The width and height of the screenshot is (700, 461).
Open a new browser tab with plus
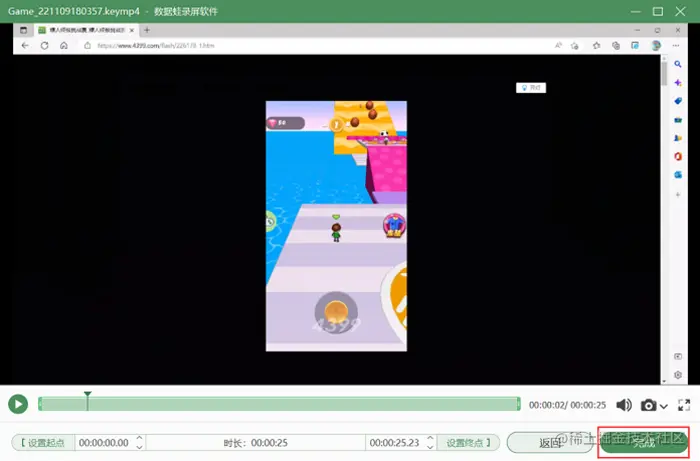pyautogui.click(x=147, y=30)
